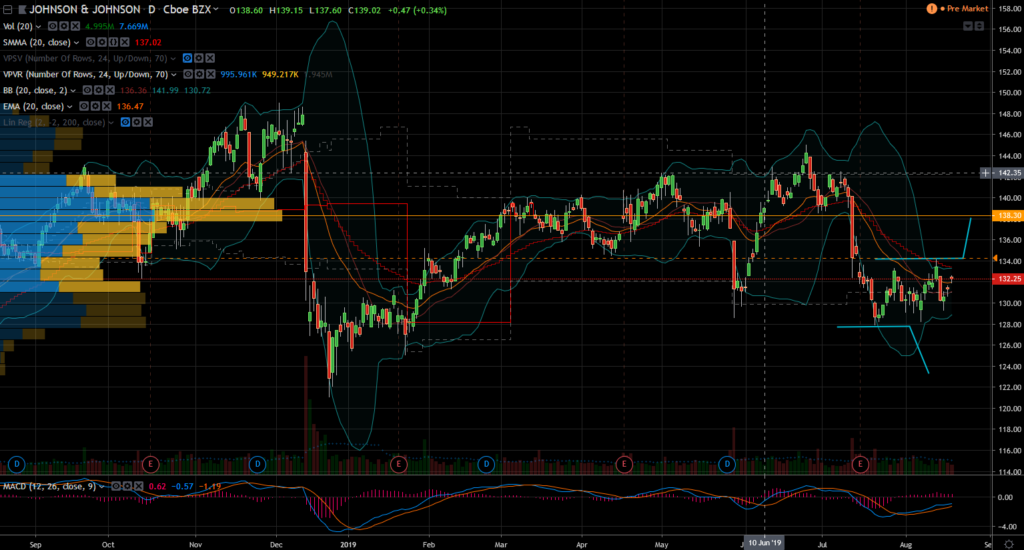This screenshot has width=1024, height=550.
Task: Toggle SMMA indicator visibility eye
Action: (x=91, y=42)
